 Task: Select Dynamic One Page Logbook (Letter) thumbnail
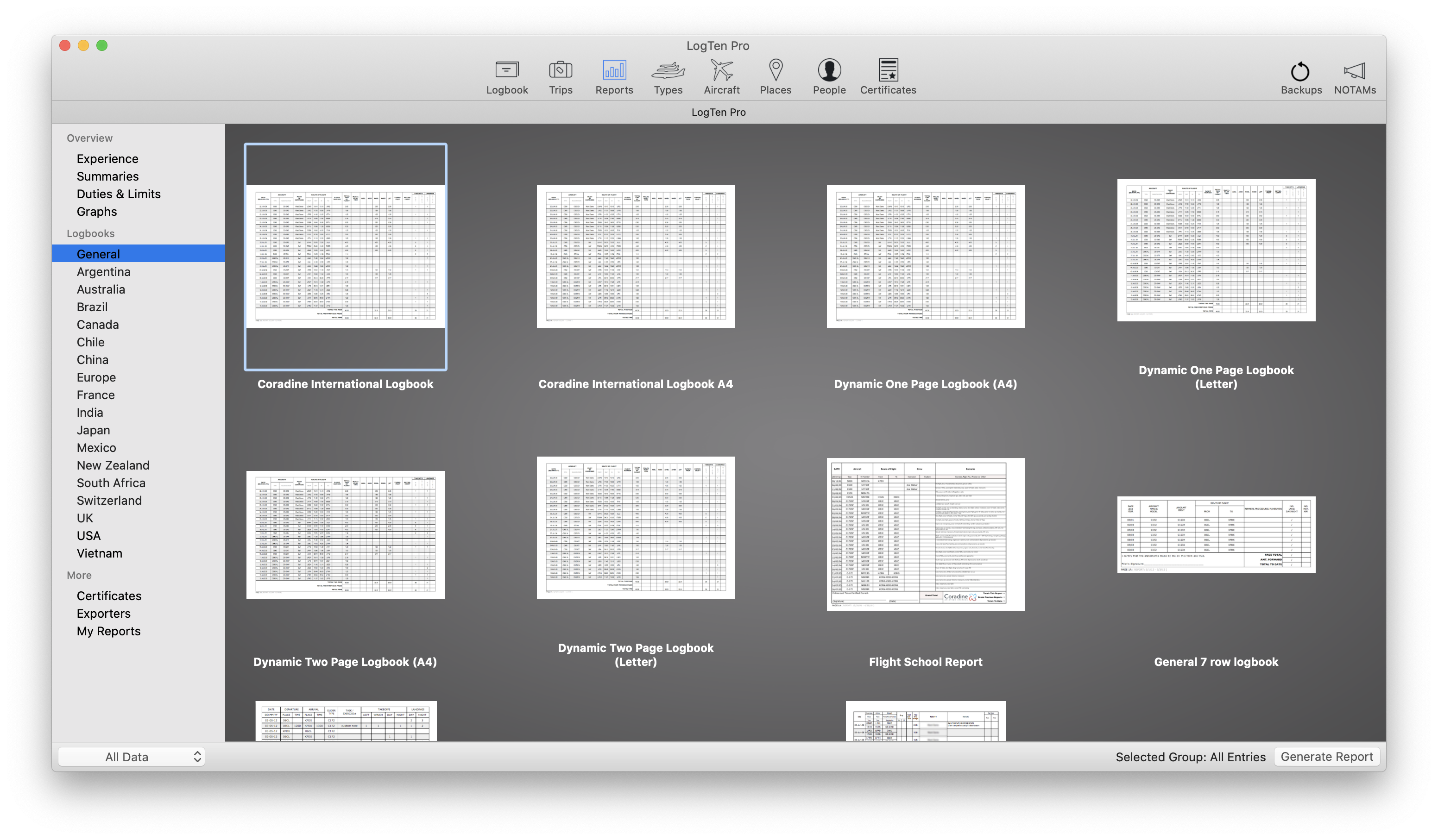(x=1216, y=250)
